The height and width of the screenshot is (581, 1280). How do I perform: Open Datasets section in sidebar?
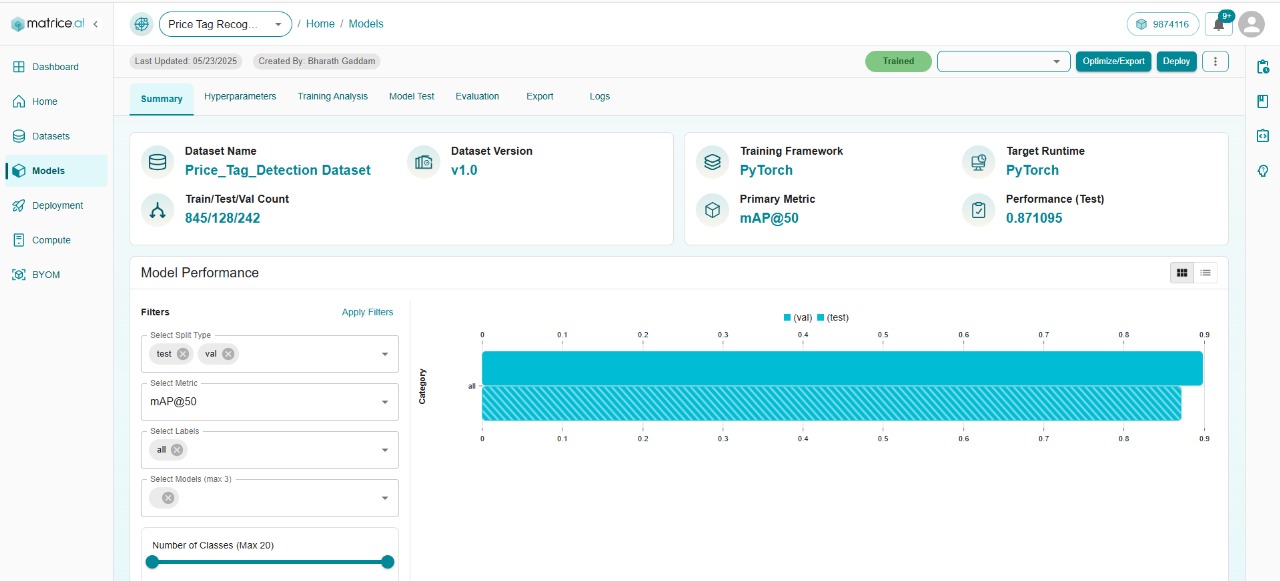click(56, 136)
